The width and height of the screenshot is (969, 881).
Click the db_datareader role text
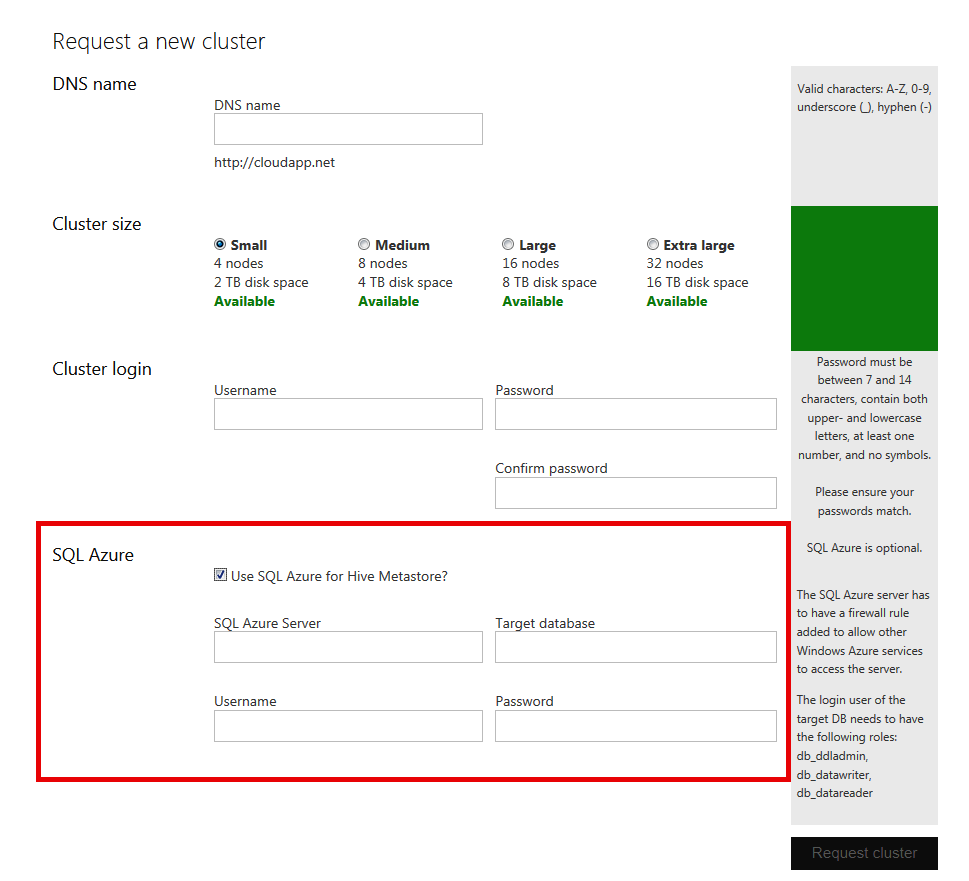pyautogui.click(x=834, y=793)
